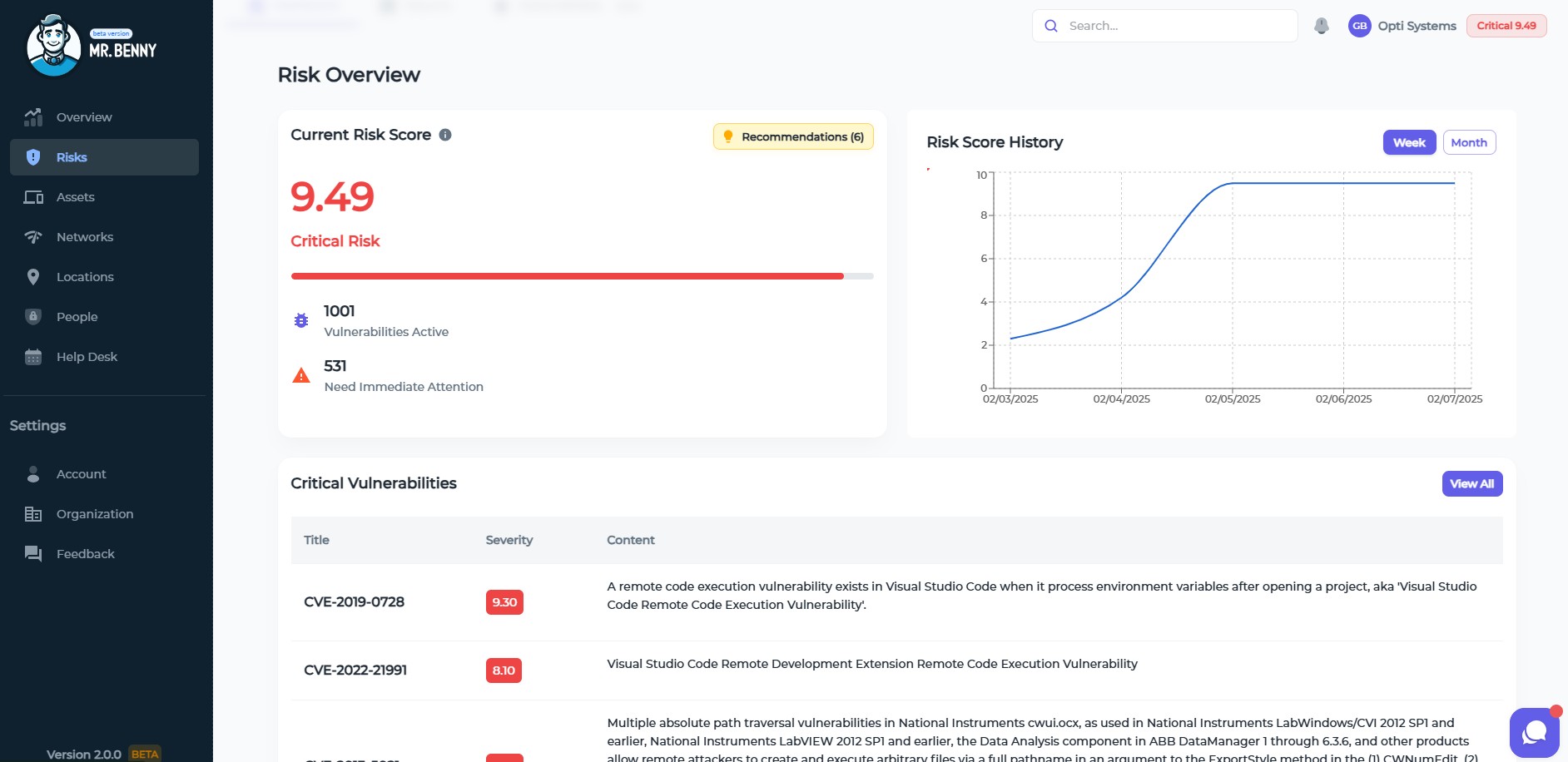Click the Recommendations (6) button
This screenshot has height=762, width=1568.
[793, 136]
